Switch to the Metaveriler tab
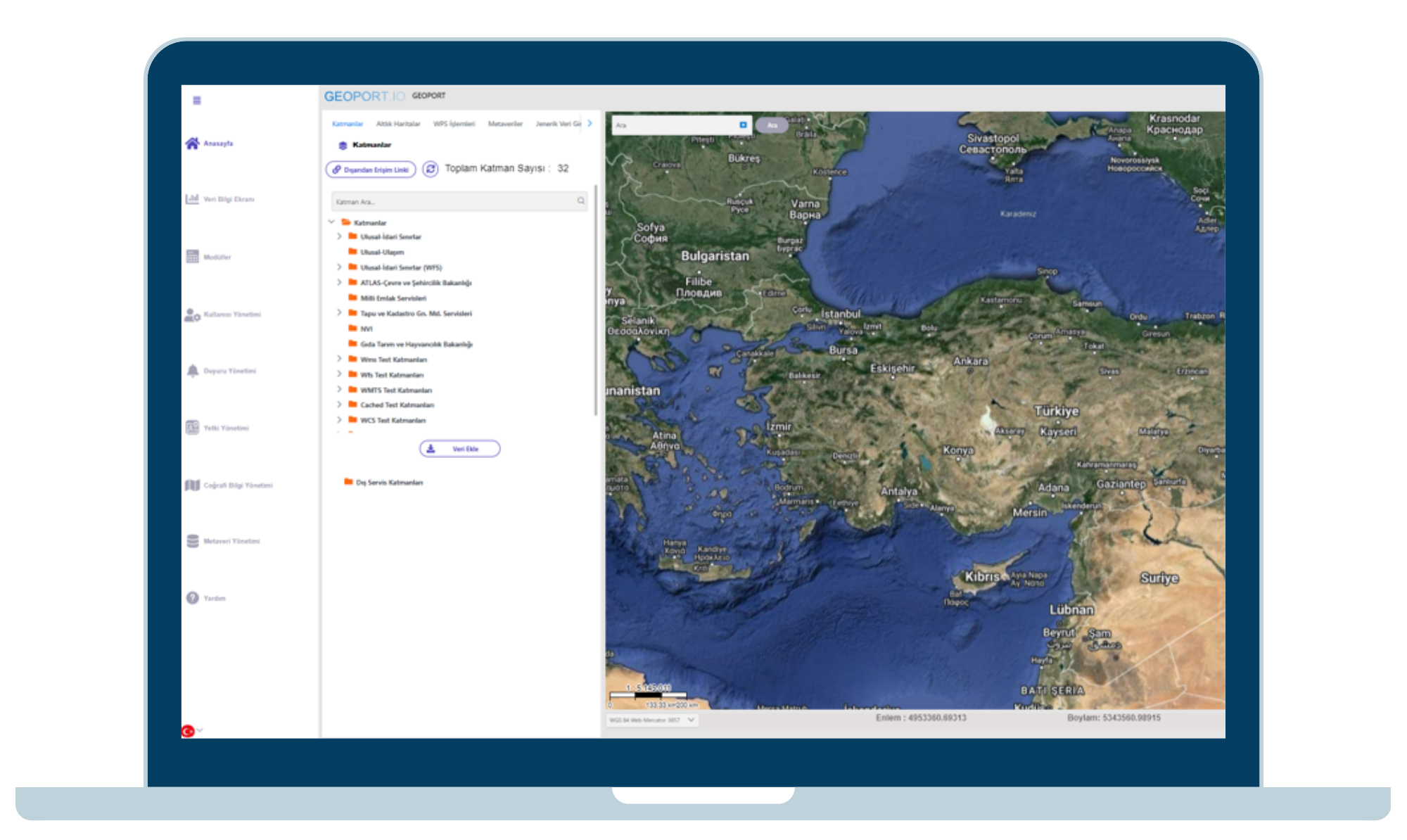 [x=505, y=124]
